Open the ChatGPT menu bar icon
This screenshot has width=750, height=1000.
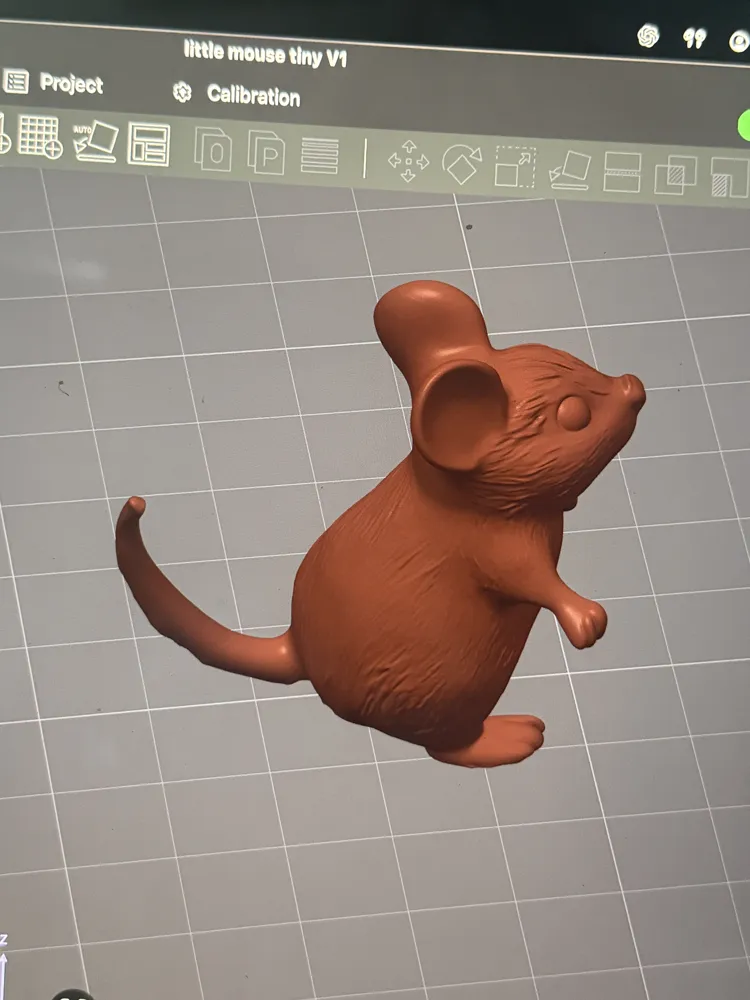point(648,36)
